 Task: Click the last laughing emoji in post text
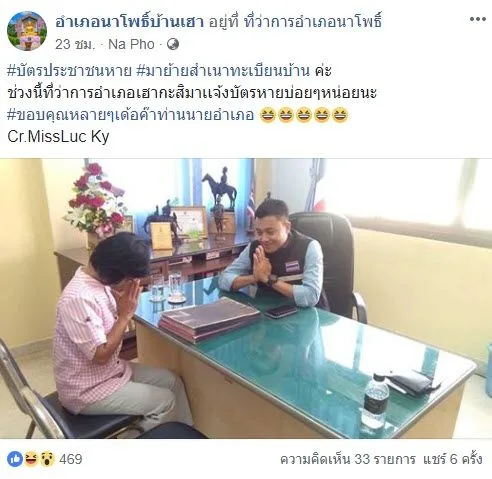pos(340,115)
